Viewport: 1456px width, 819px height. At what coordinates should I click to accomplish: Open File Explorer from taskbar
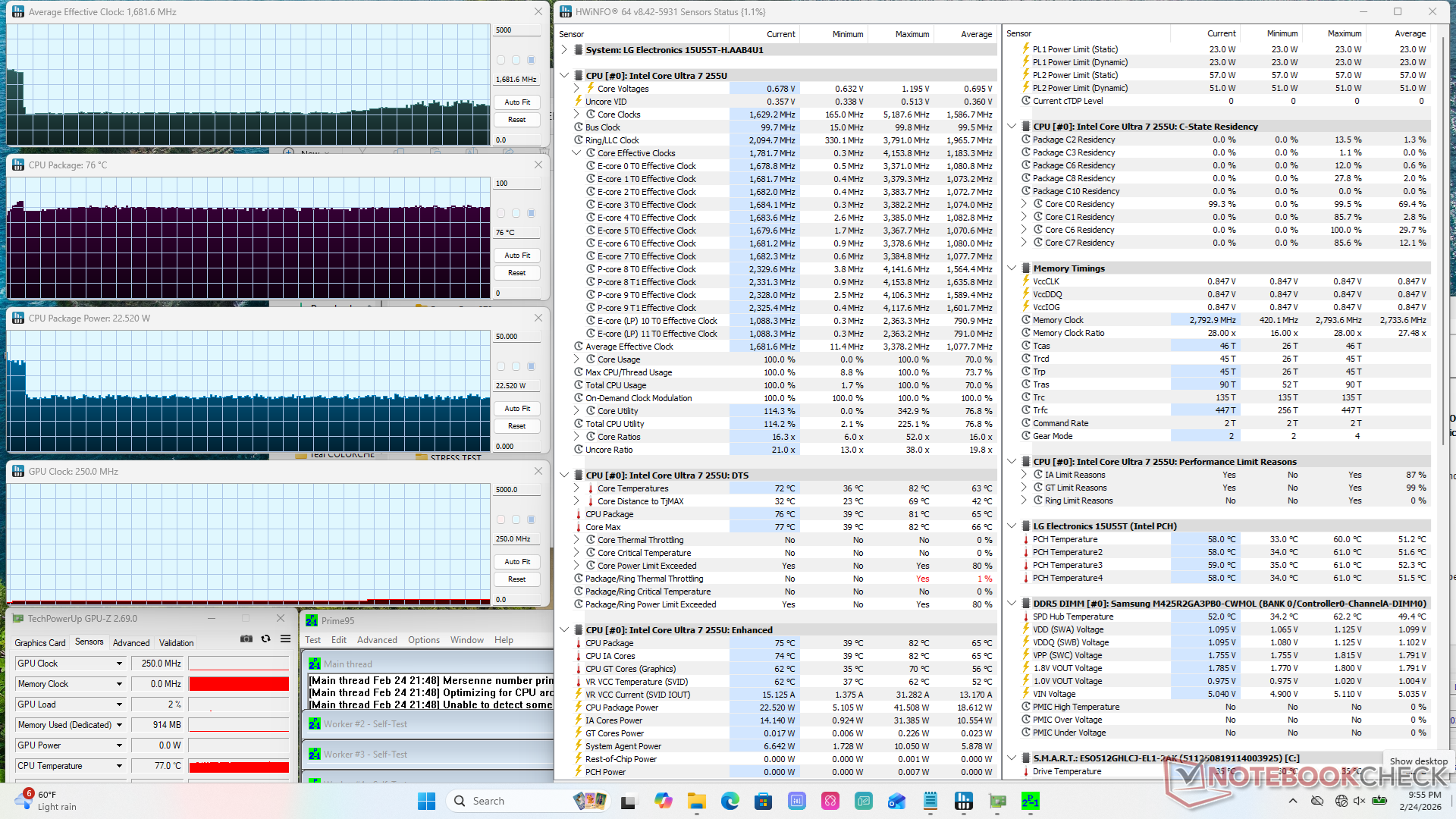696,801
